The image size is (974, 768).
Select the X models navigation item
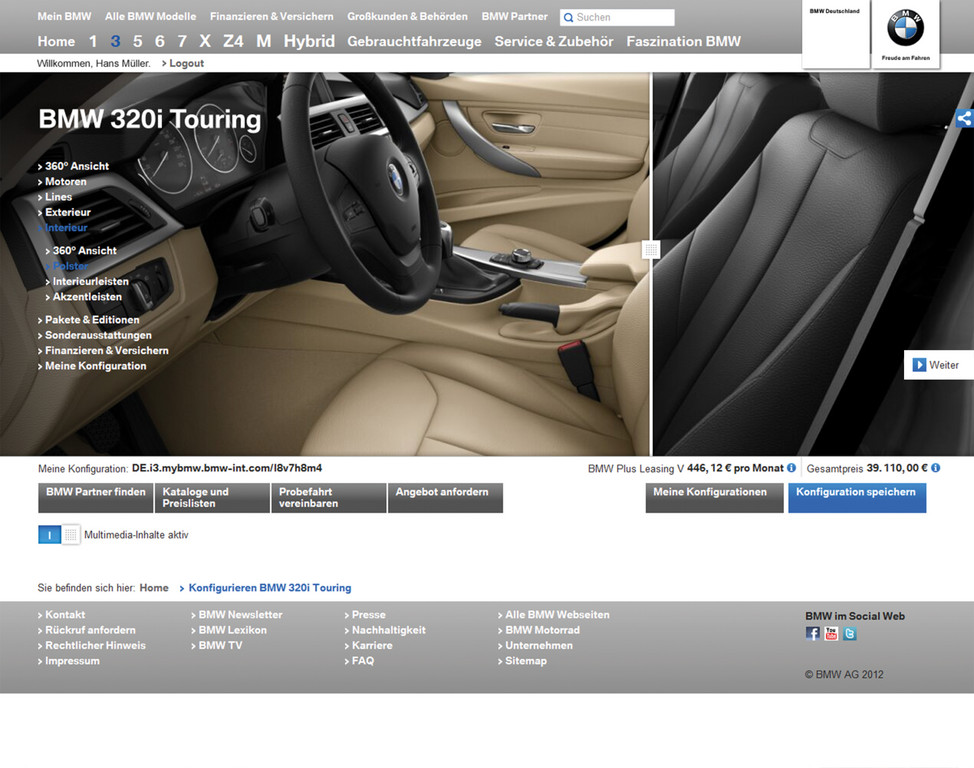tap(205, 42)
